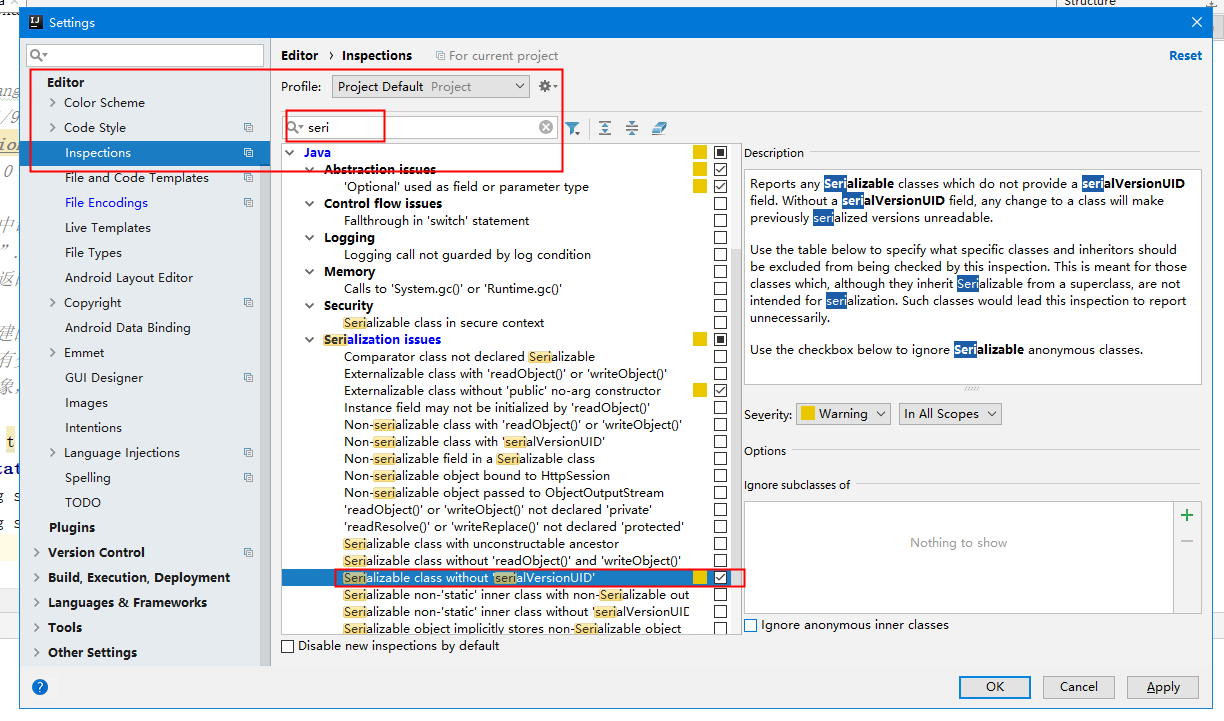Click the Apply button

pos(1163,687)
